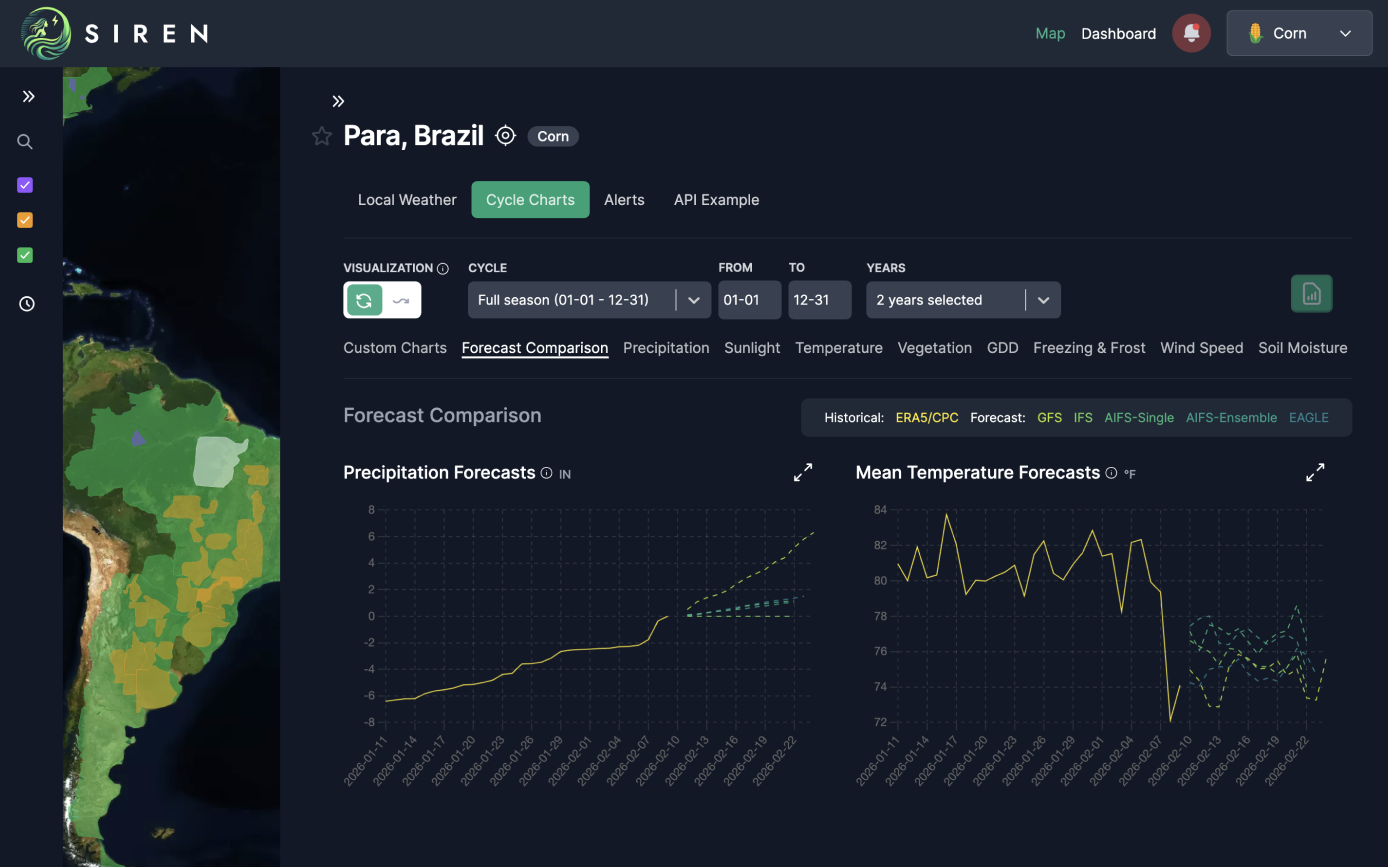This screenshot has width=1388, height=867.
Task: Click the FROM date field
Action: 749,300
